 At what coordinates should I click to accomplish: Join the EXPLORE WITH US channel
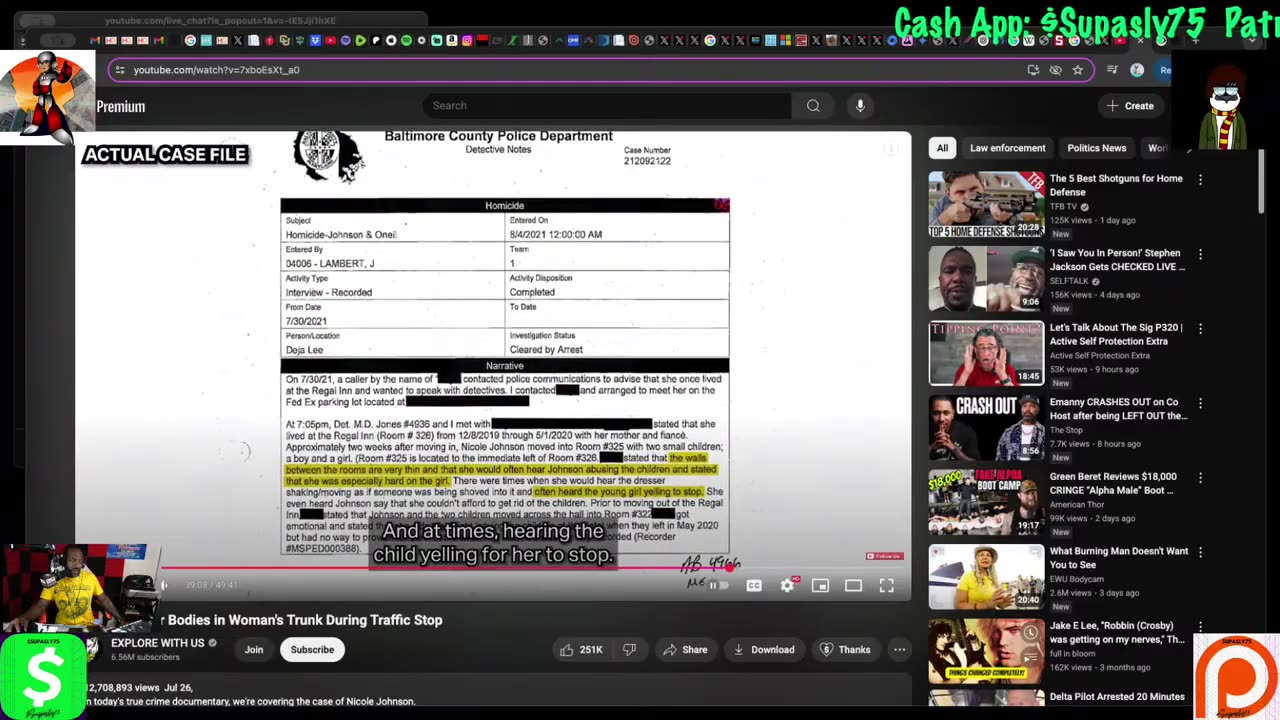(x=254, y=650)
